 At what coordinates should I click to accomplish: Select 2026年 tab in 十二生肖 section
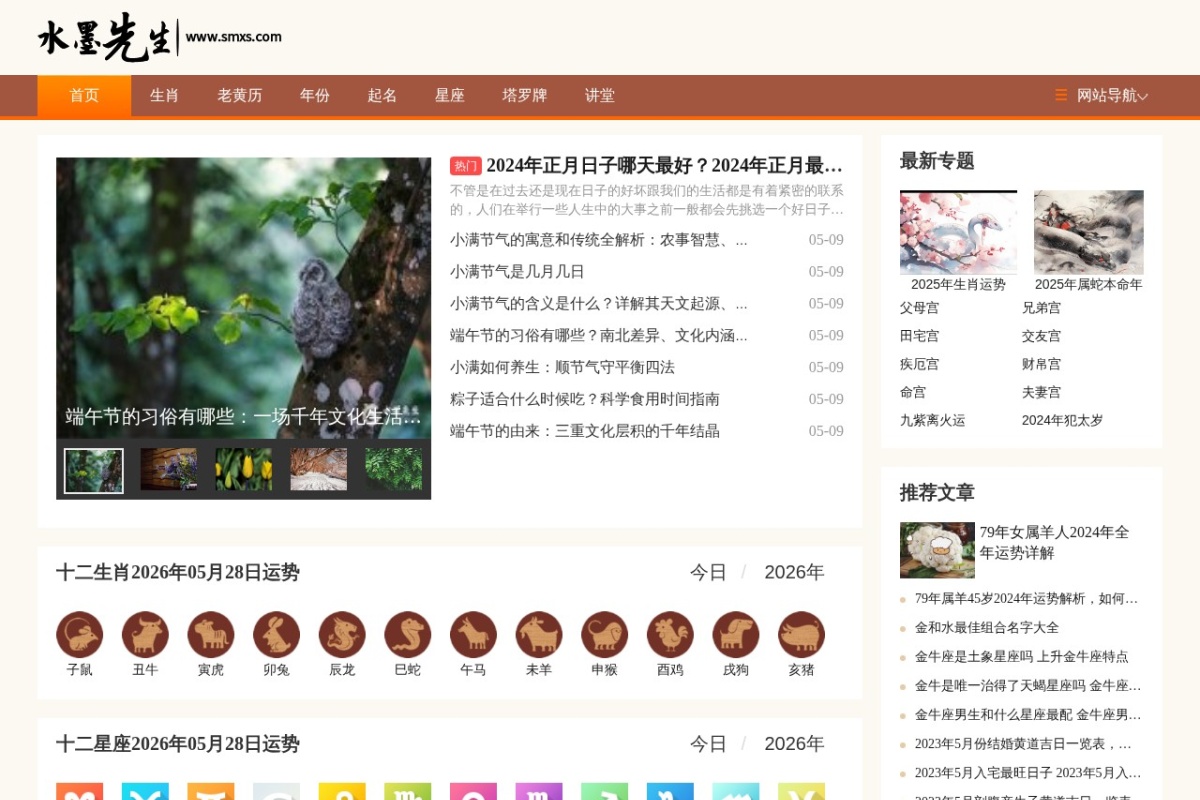tap(794, 572)
